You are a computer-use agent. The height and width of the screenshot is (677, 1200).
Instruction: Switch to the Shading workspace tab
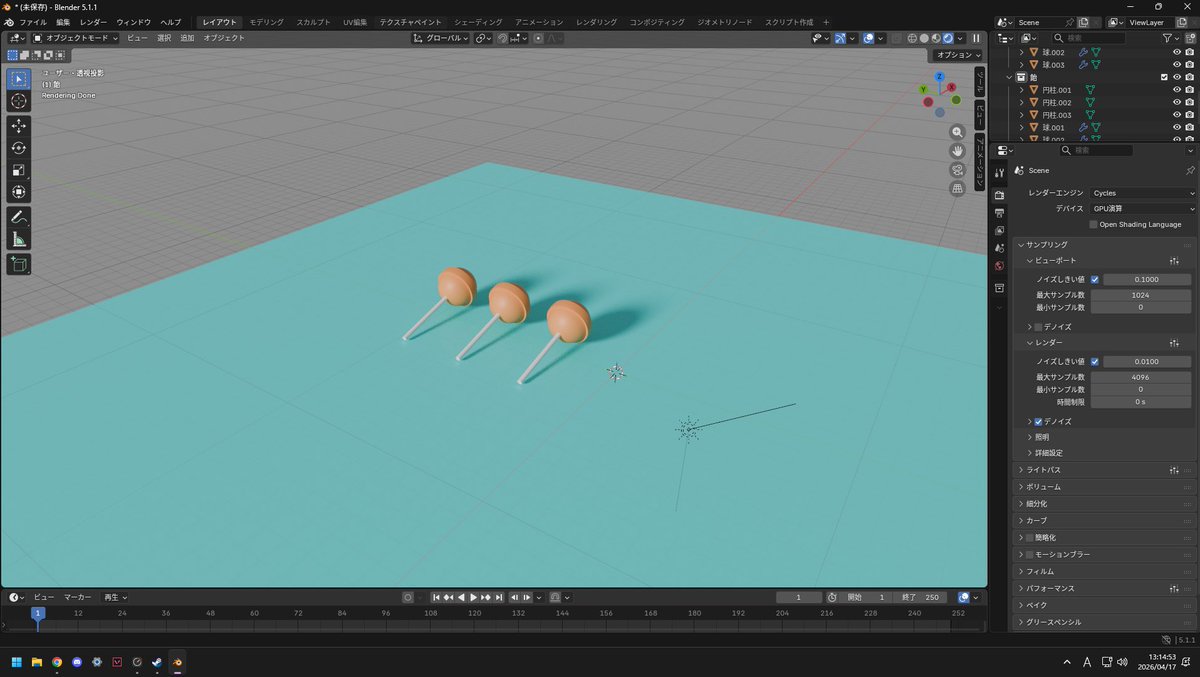coord(478,22)
